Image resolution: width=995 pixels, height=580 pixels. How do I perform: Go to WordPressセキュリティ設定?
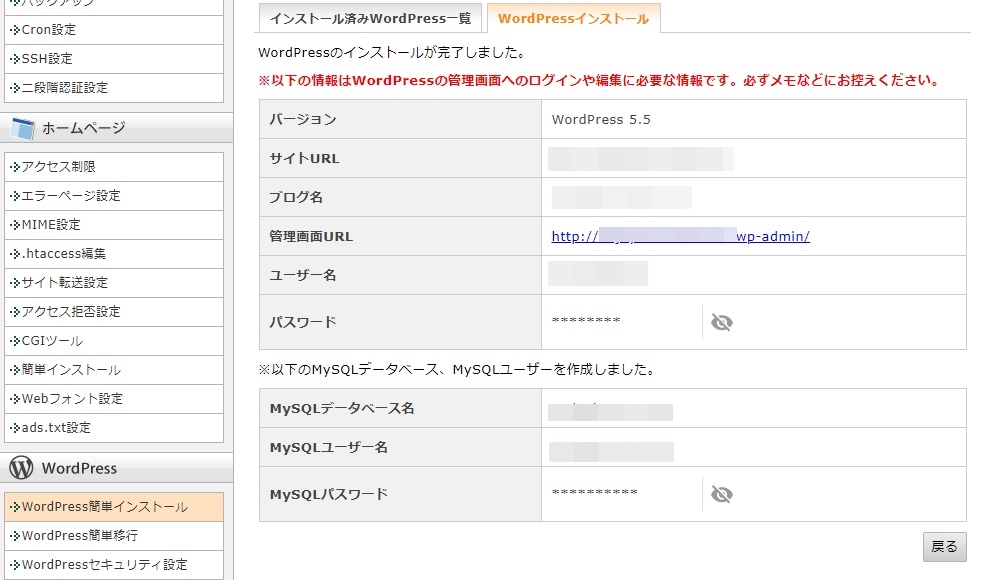[x=104, y=565]
